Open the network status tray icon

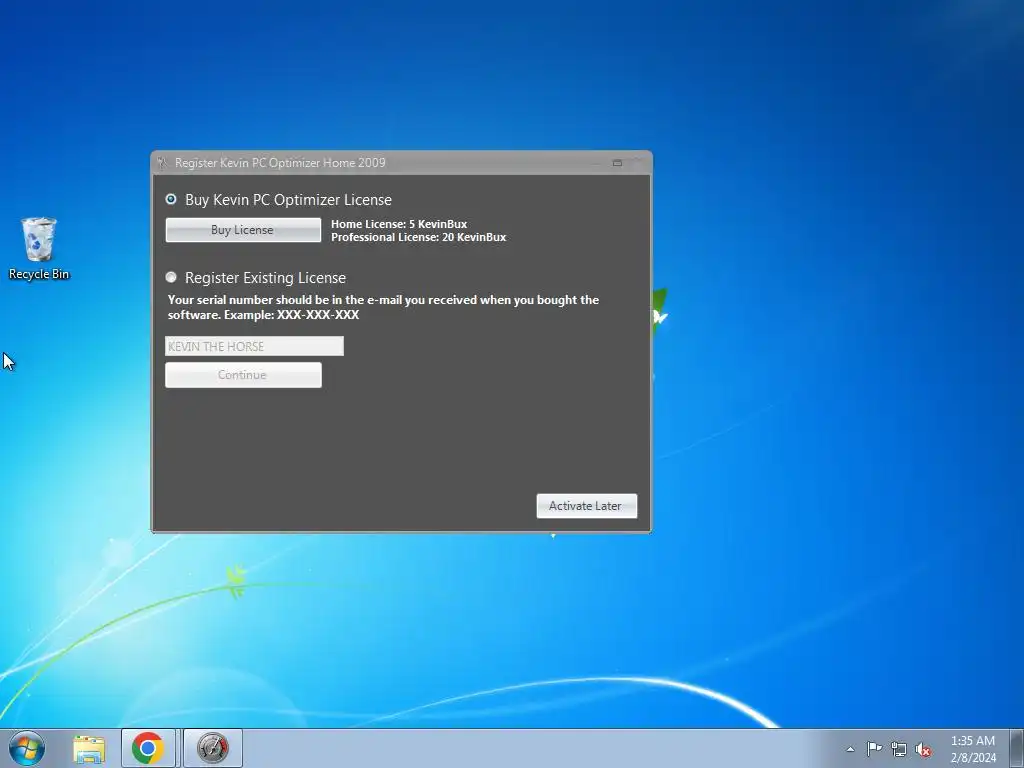pyautogui.click(x=899, y=749)
